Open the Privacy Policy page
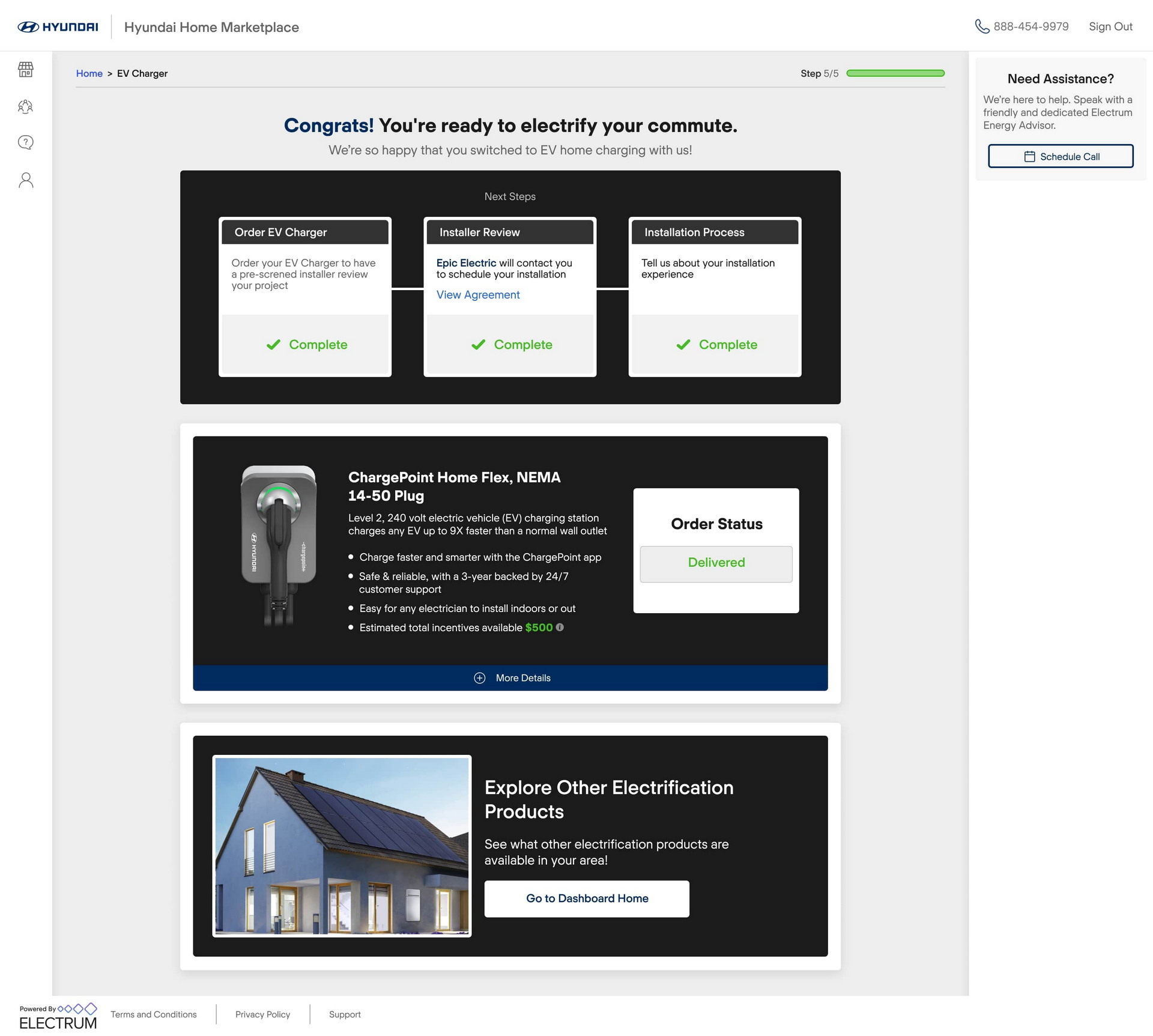1153x1036 pixels. (262, 1014)
